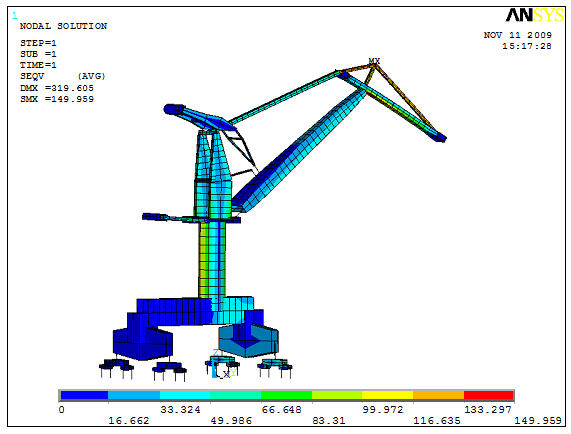Click the window number 1 label
Image resolution: width=571 pixels, height=434 pixels.
point(15,16)
